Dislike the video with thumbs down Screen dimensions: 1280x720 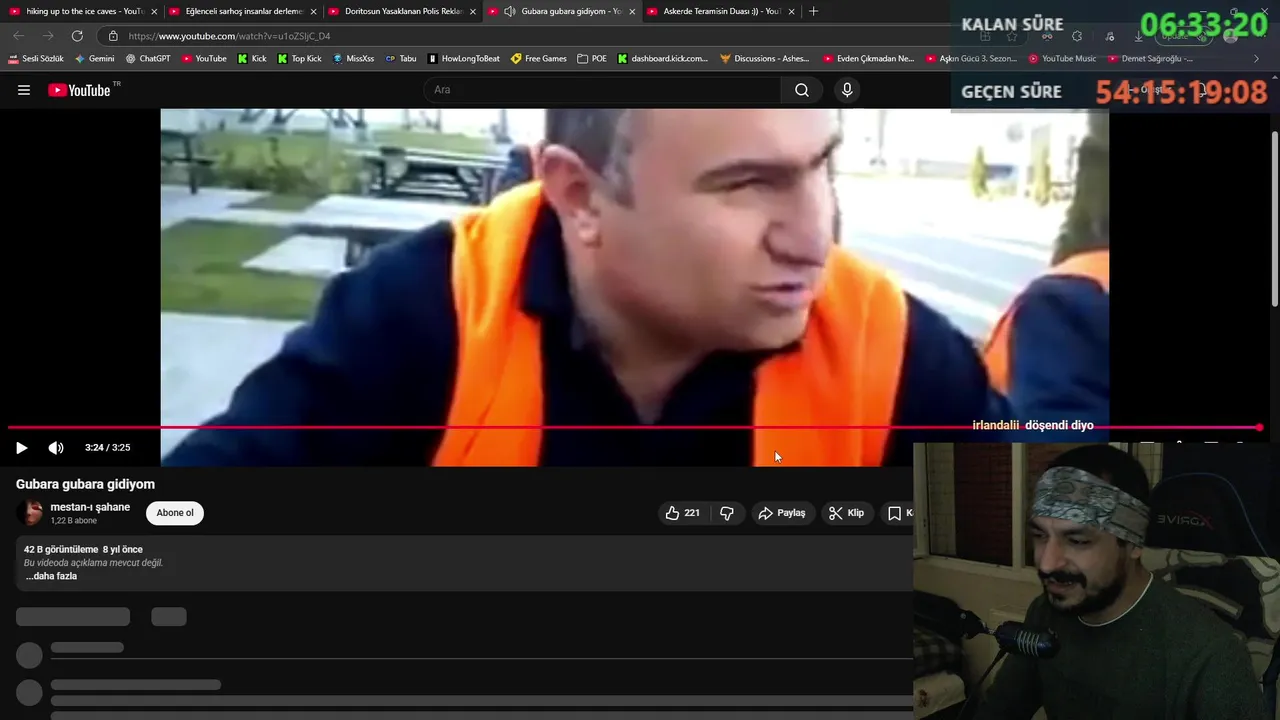click(727, 513)
